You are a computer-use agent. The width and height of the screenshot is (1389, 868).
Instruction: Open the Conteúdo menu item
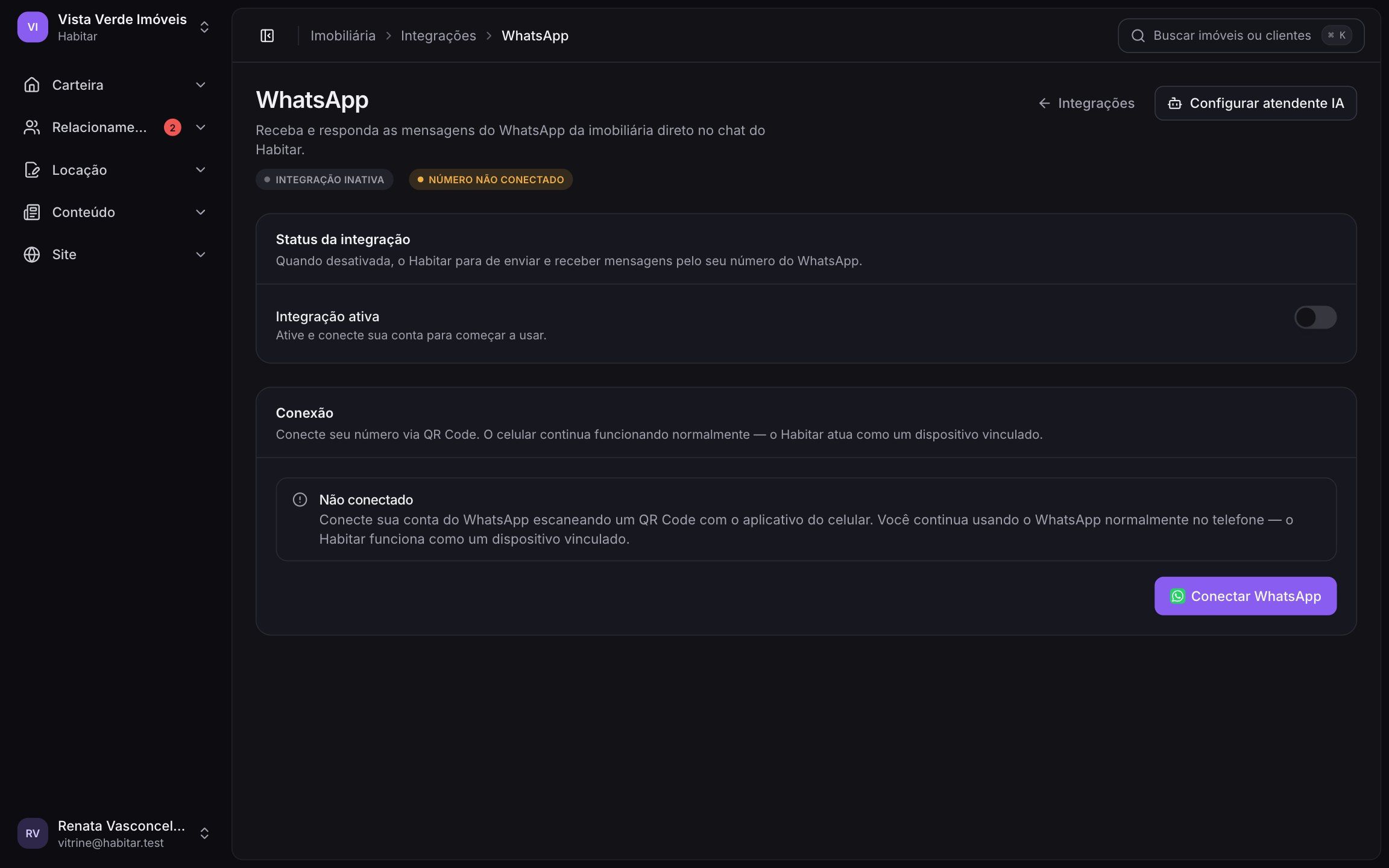(115, 212)
